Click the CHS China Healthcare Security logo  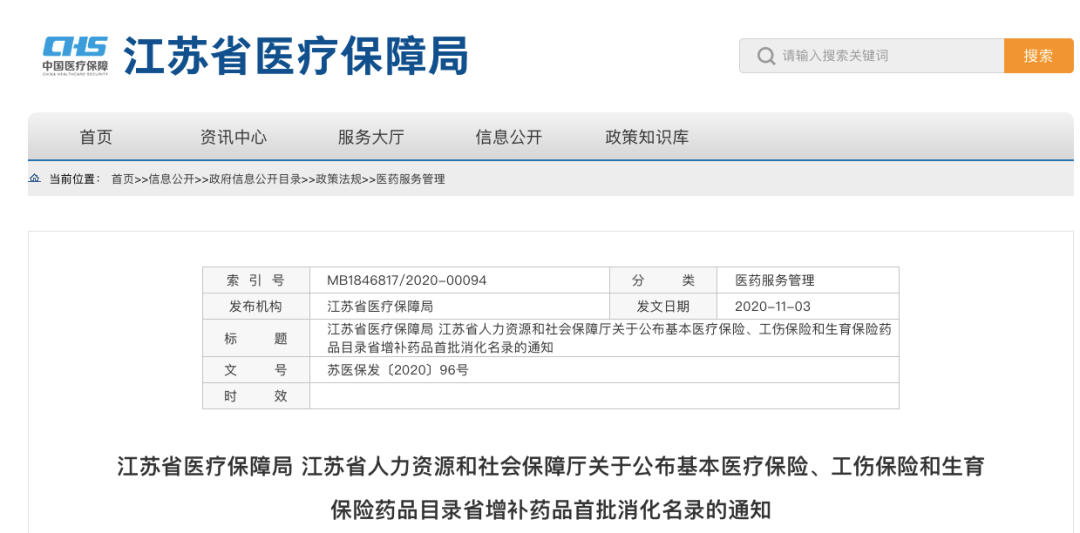(74, 56)
